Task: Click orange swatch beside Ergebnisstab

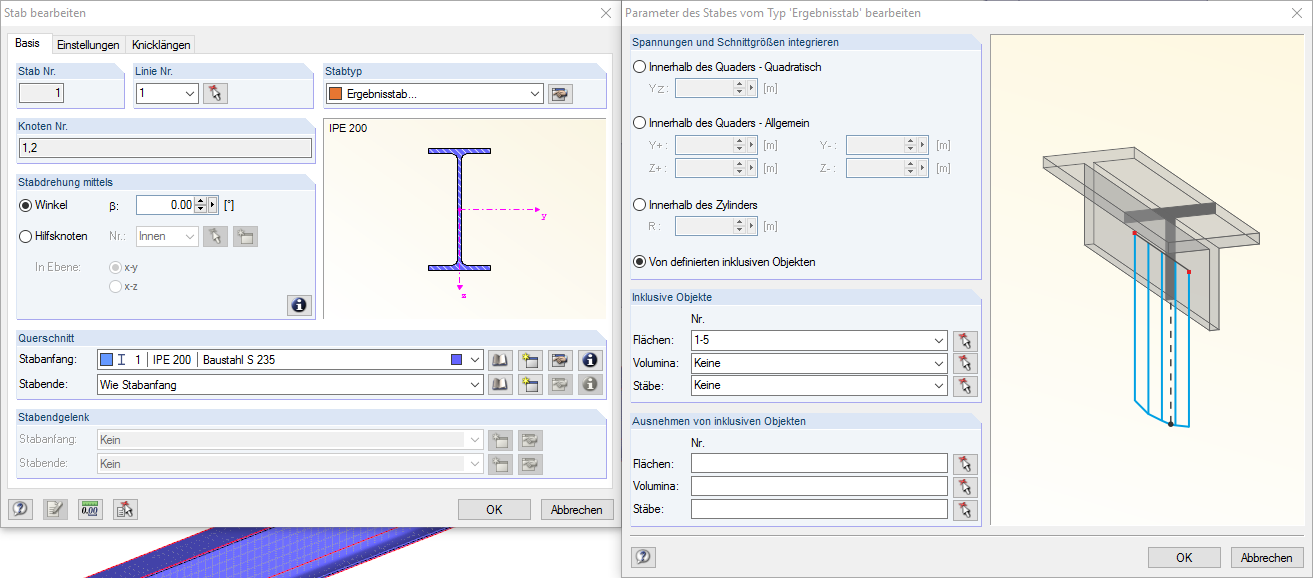Action: click(335, 94)
